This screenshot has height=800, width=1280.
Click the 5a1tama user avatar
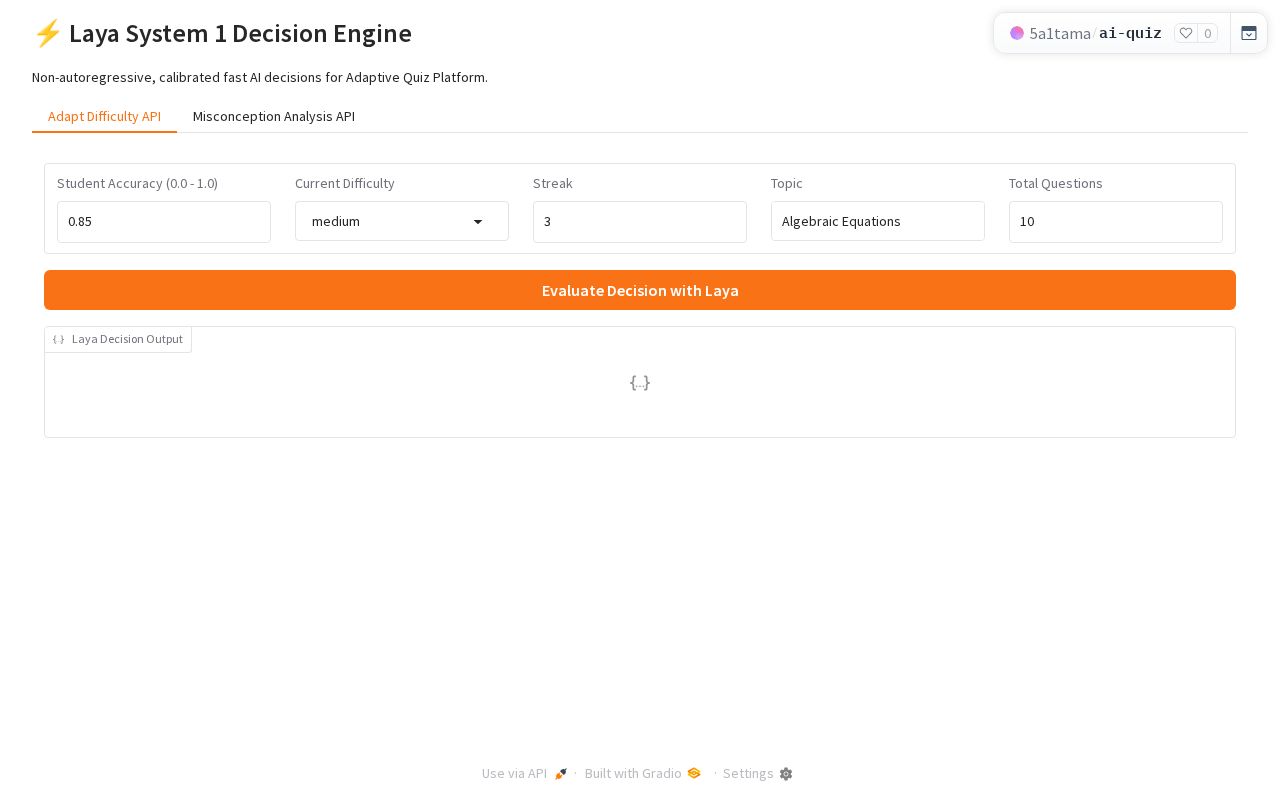pyautogui.click(x=1017, y=33)
